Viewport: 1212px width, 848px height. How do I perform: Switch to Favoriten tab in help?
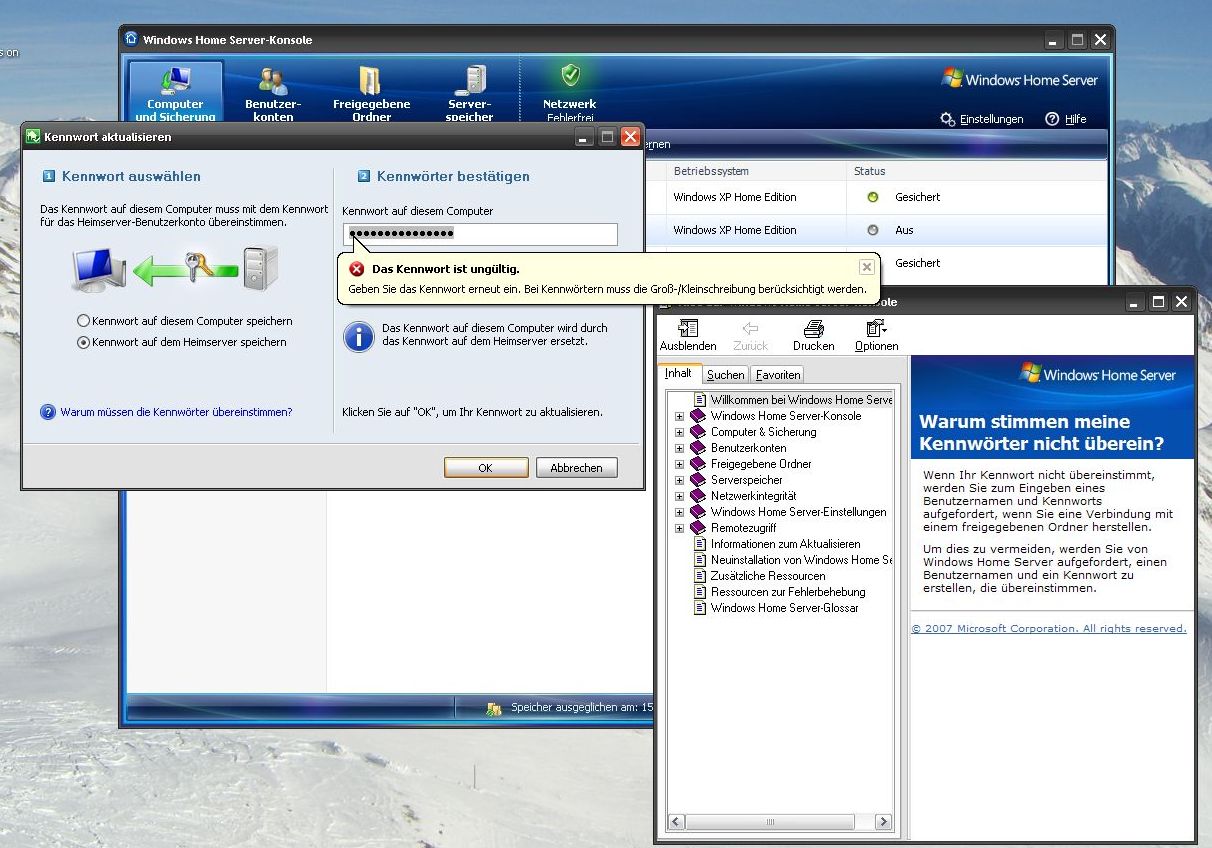coord(778,375)
